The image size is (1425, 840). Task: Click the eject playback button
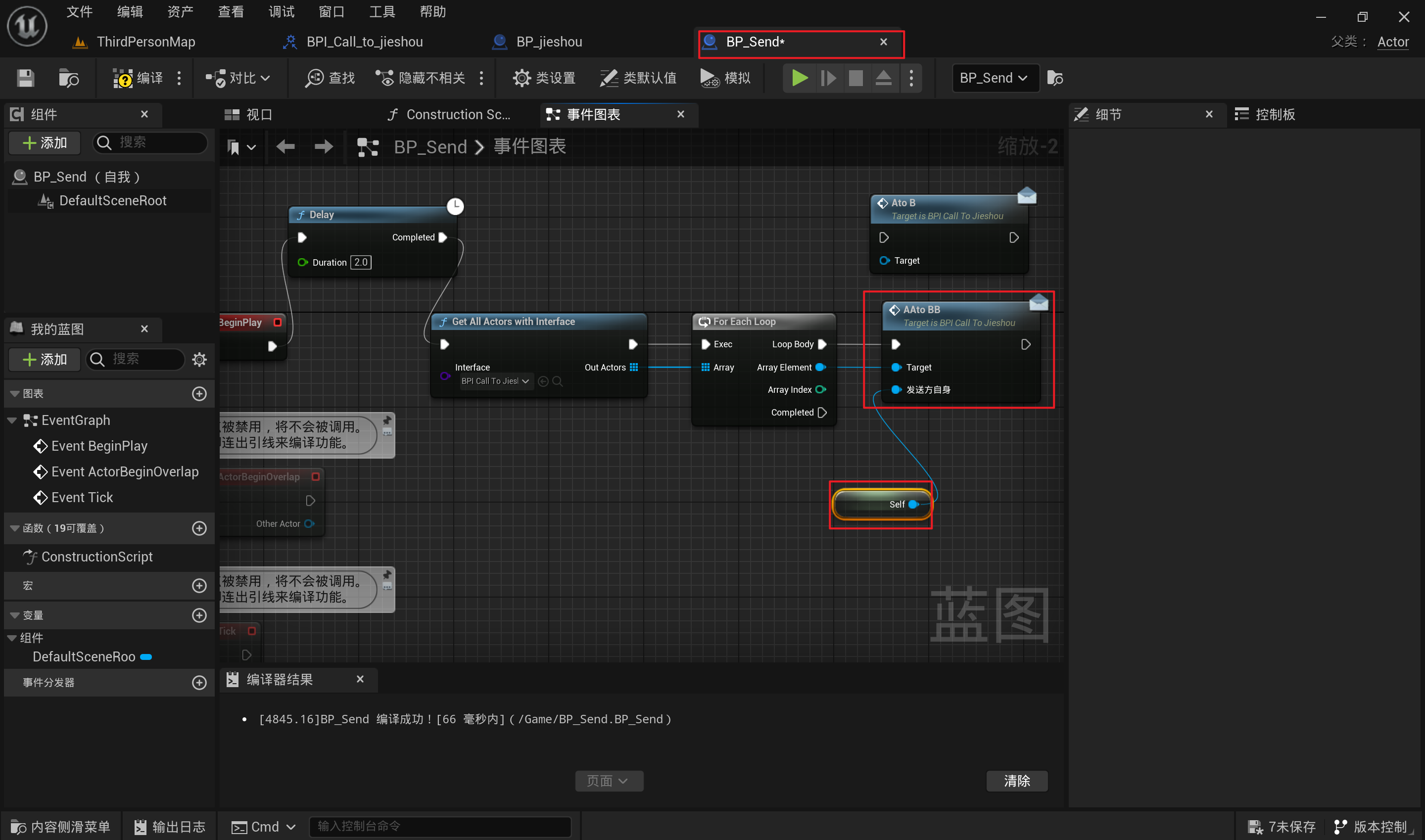[x=883, y=78]
